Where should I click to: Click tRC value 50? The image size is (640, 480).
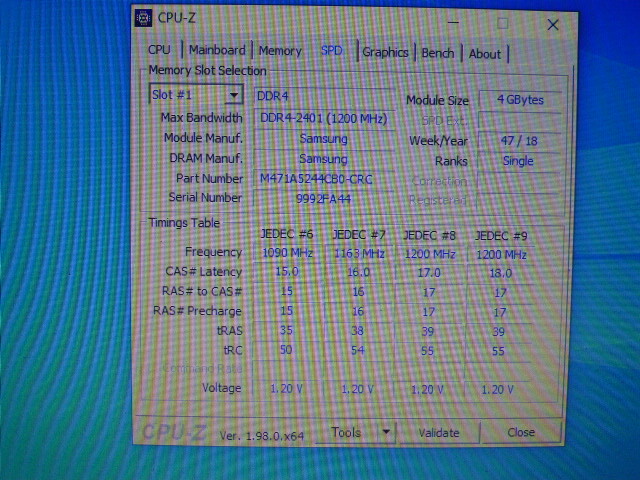pyautogui.click(x=286, y=350)
